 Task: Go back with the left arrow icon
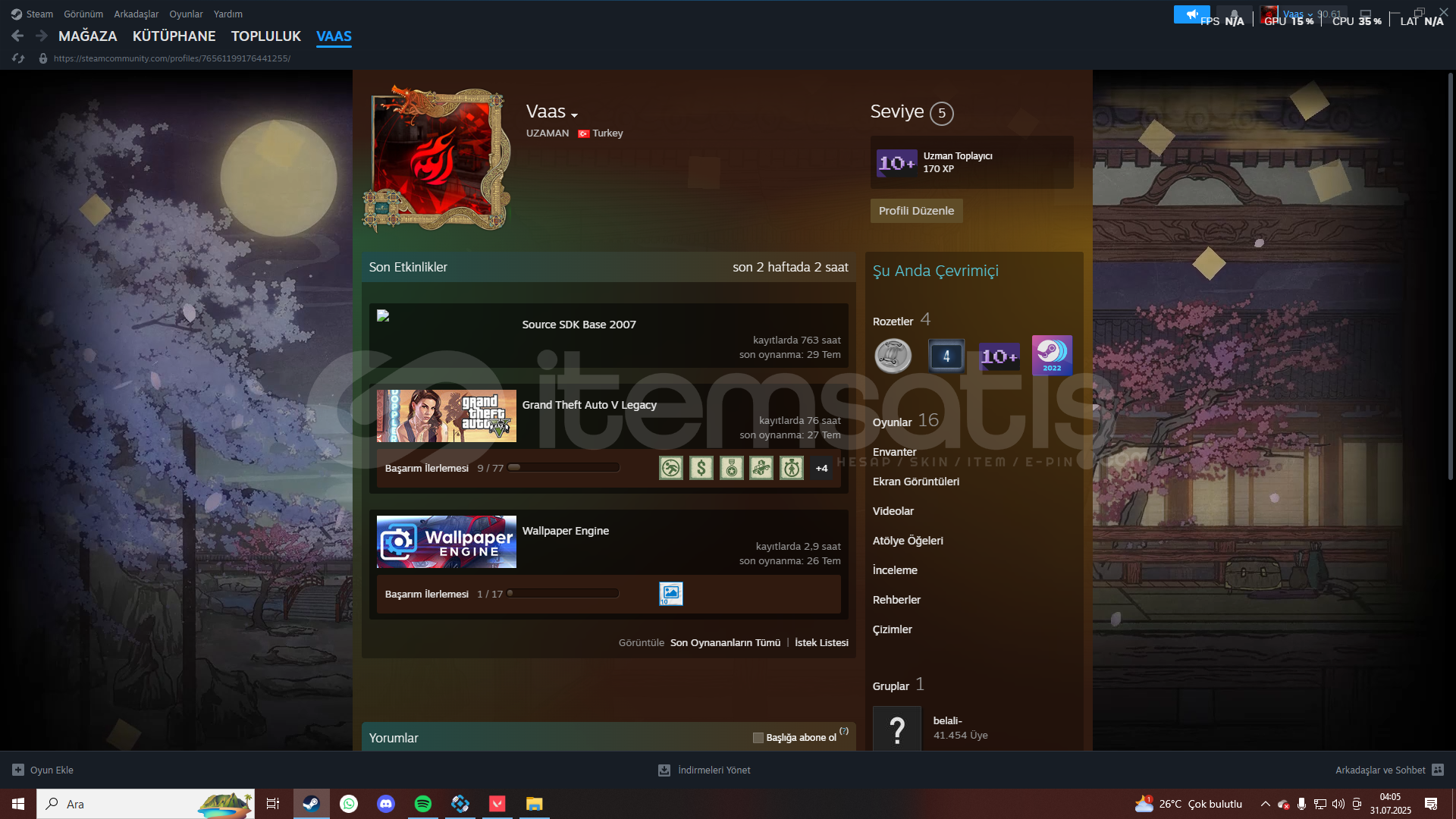click(17, 36)
